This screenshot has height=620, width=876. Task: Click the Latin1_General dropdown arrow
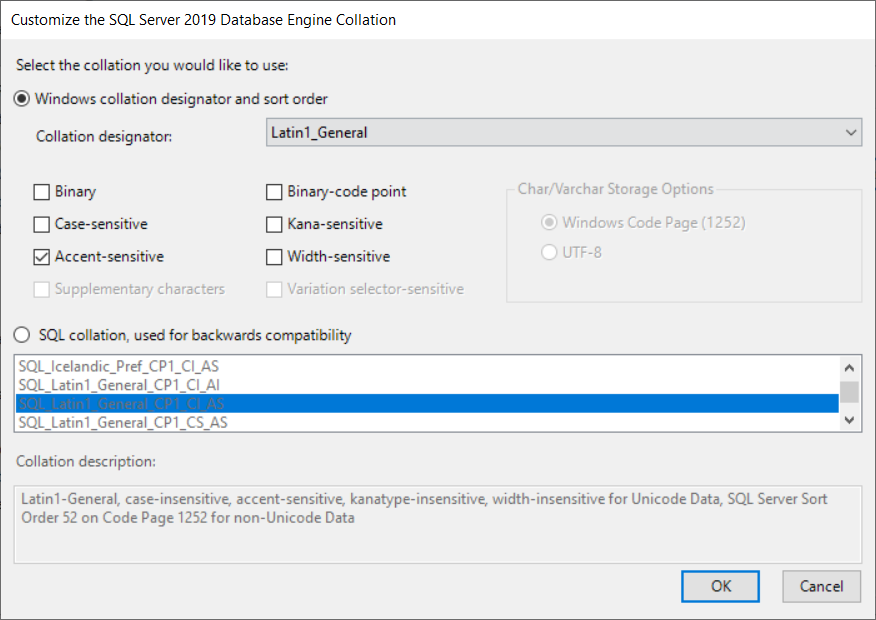pyautogui.click(x=850, y=132)
